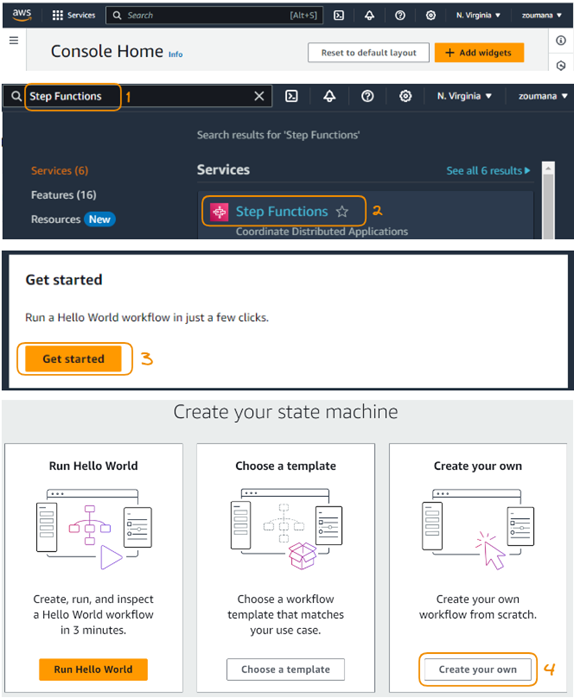This screenshot has width=575, height=699.
Task: Expand zoumana account dropdown in top bar
Action: [542, 15]
